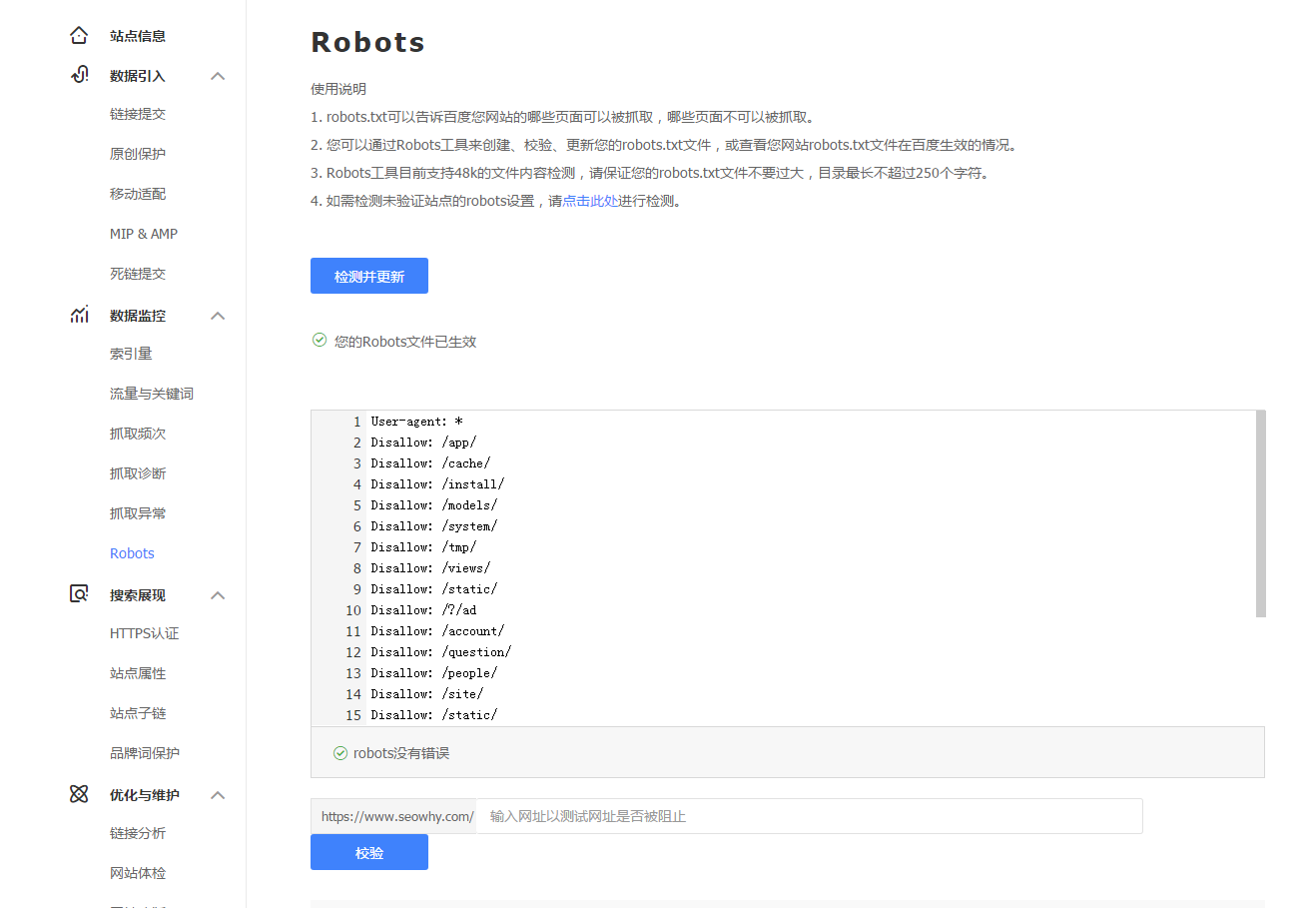The image size is (1316, 908).
Task: Click the URL test input field
Action: coord(809,816)
